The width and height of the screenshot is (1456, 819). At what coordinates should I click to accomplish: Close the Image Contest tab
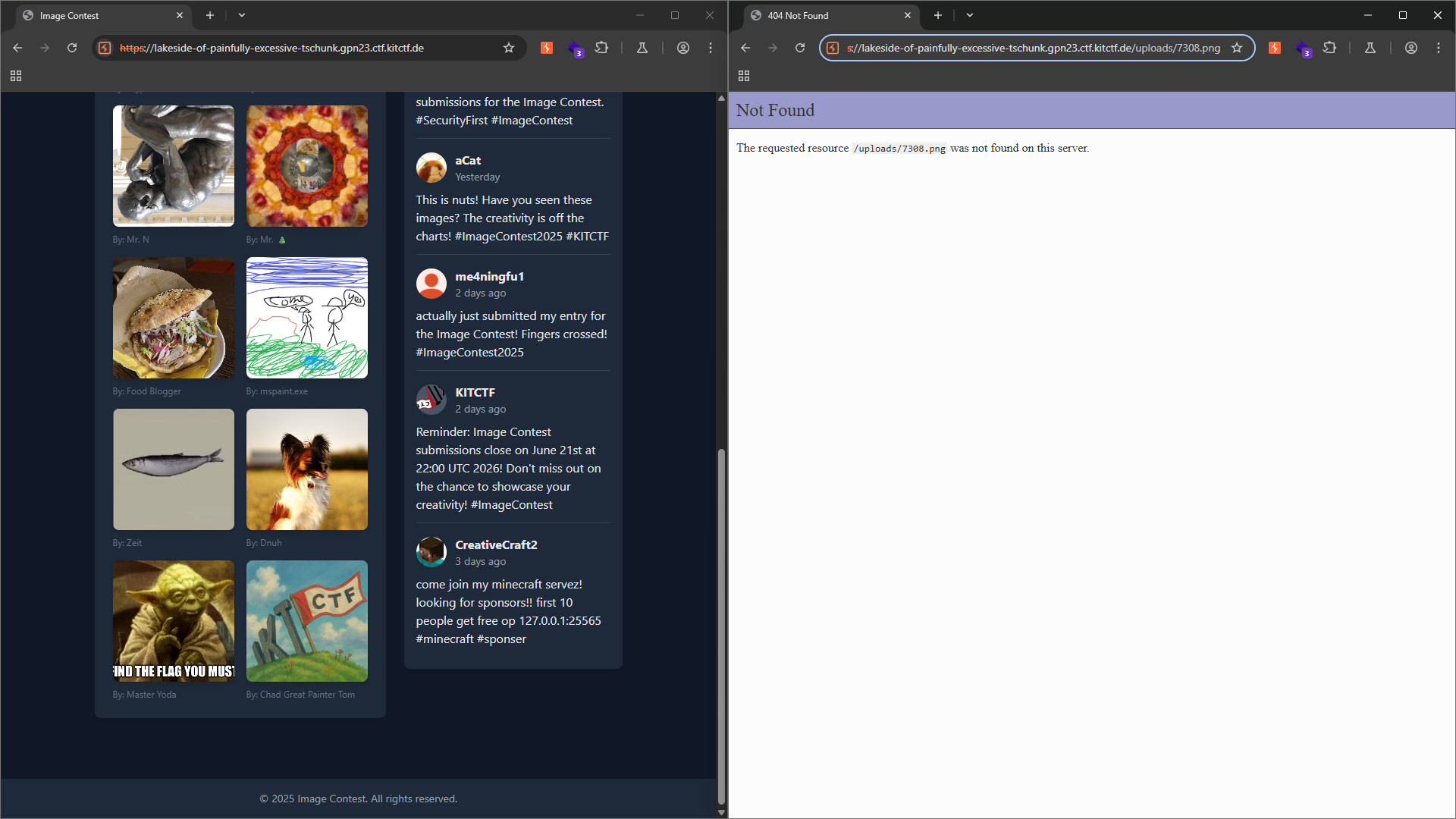click(180, 15)
